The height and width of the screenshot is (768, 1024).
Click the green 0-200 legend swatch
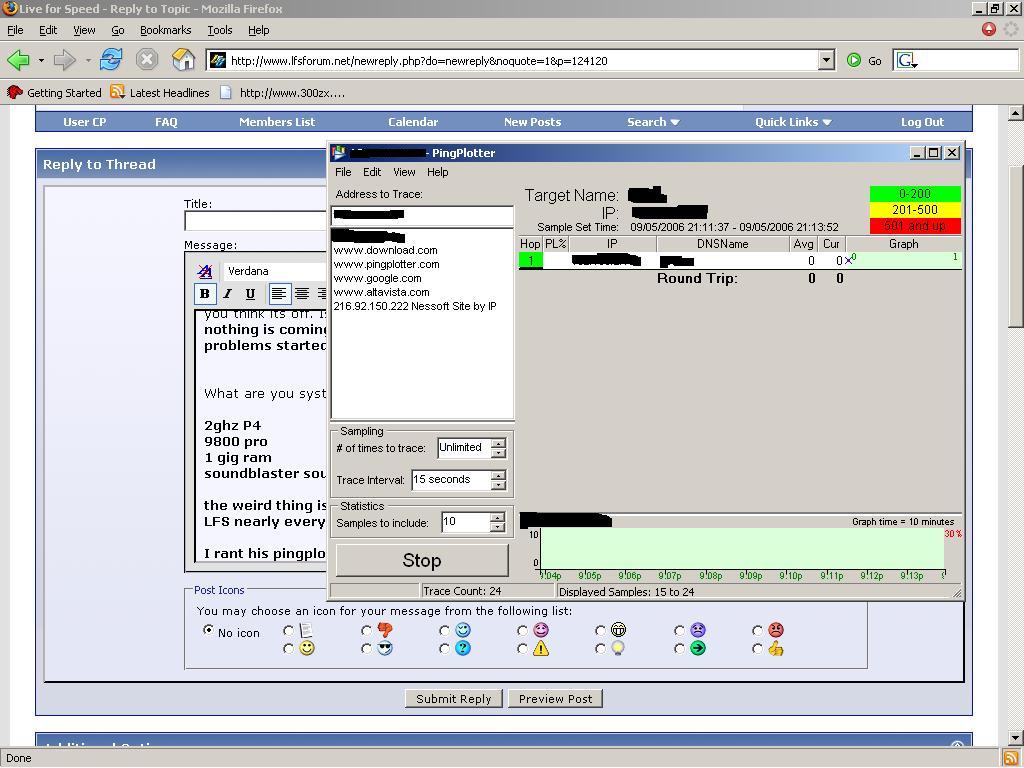tap(915, 194)
